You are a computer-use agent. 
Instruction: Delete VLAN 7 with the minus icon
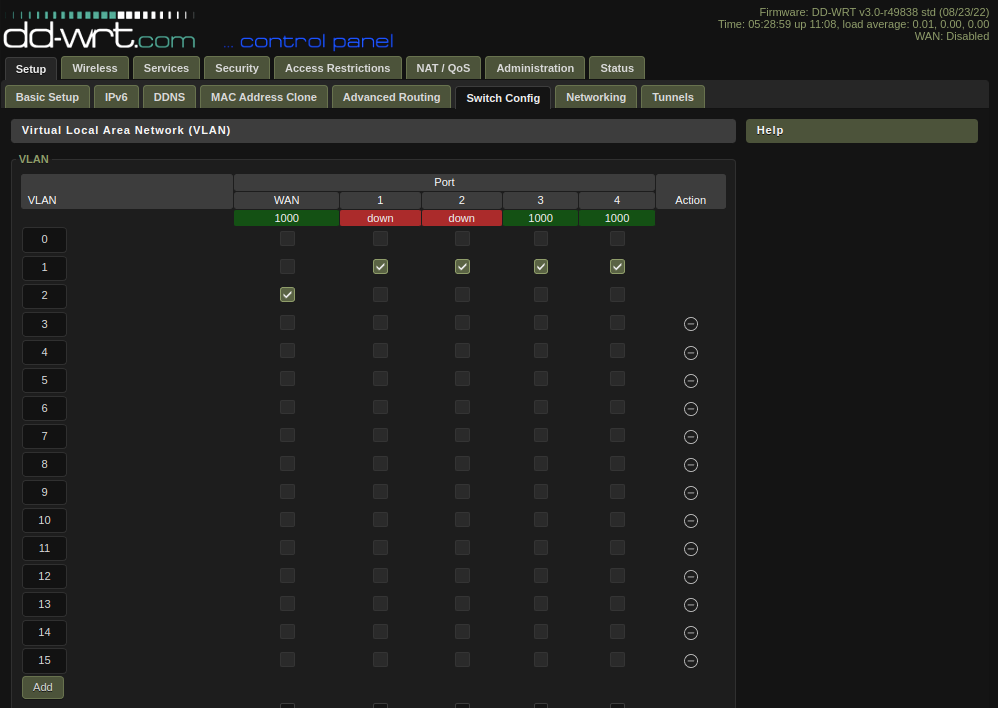click(690, 436)
